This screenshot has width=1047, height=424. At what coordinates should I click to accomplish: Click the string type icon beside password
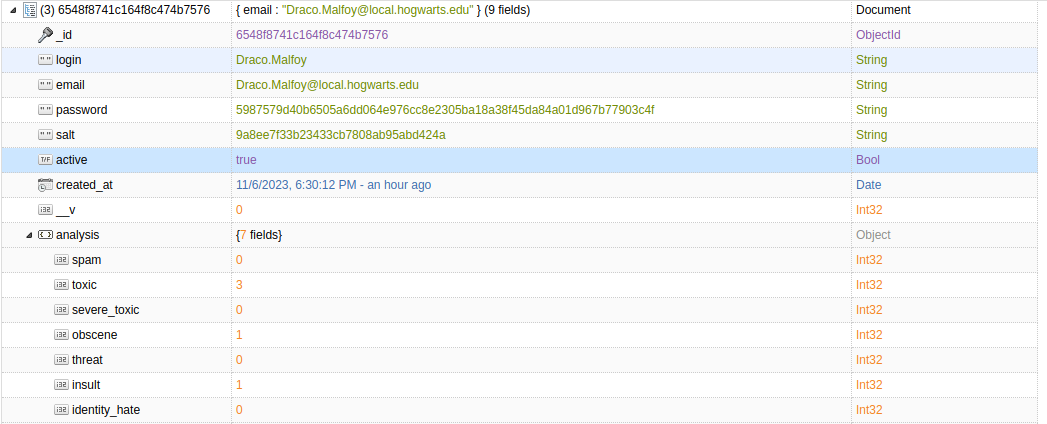[x=45, y=110]
